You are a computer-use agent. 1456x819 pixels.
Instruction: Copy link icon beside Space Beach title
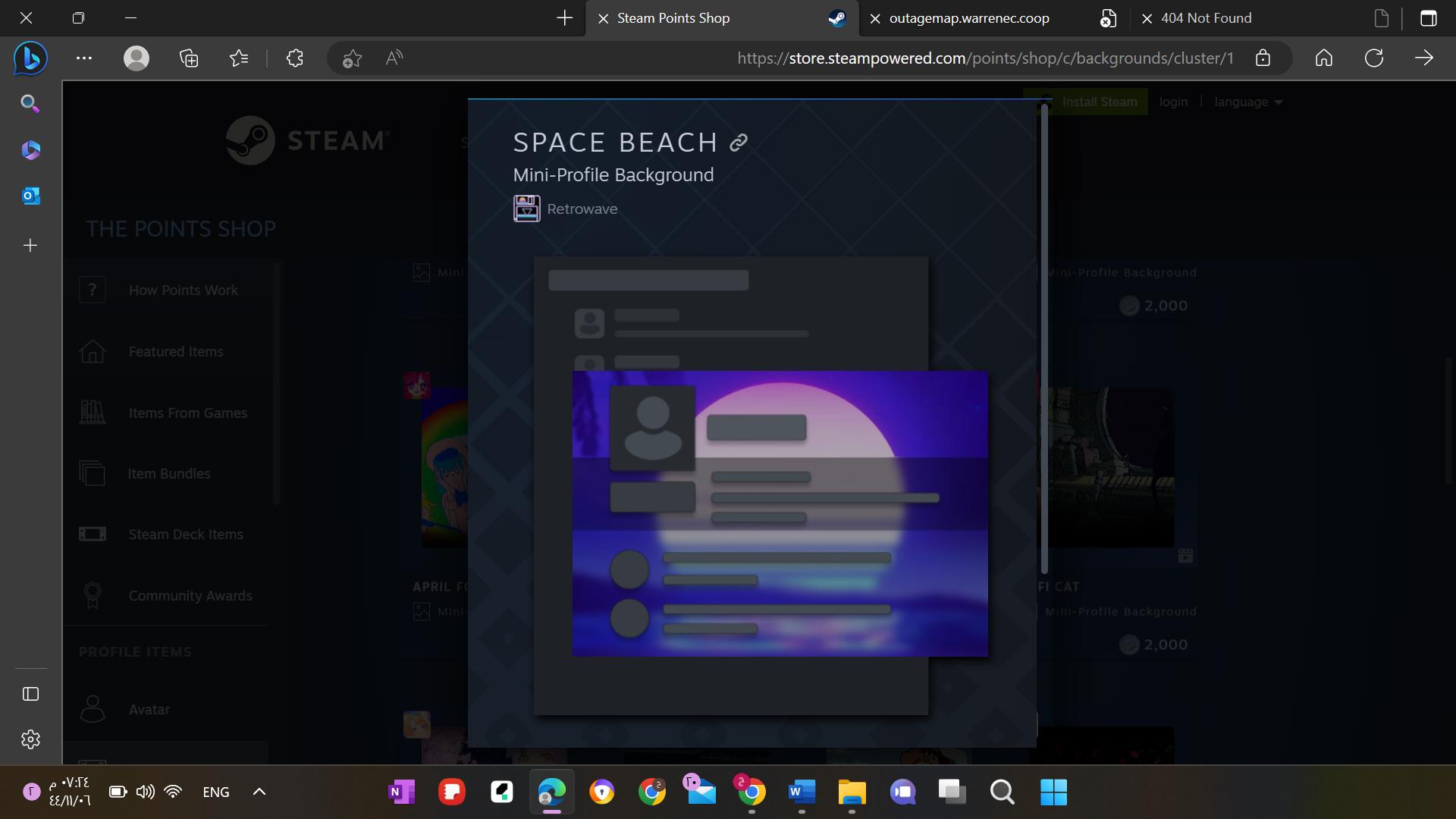(x=739, y=142)
